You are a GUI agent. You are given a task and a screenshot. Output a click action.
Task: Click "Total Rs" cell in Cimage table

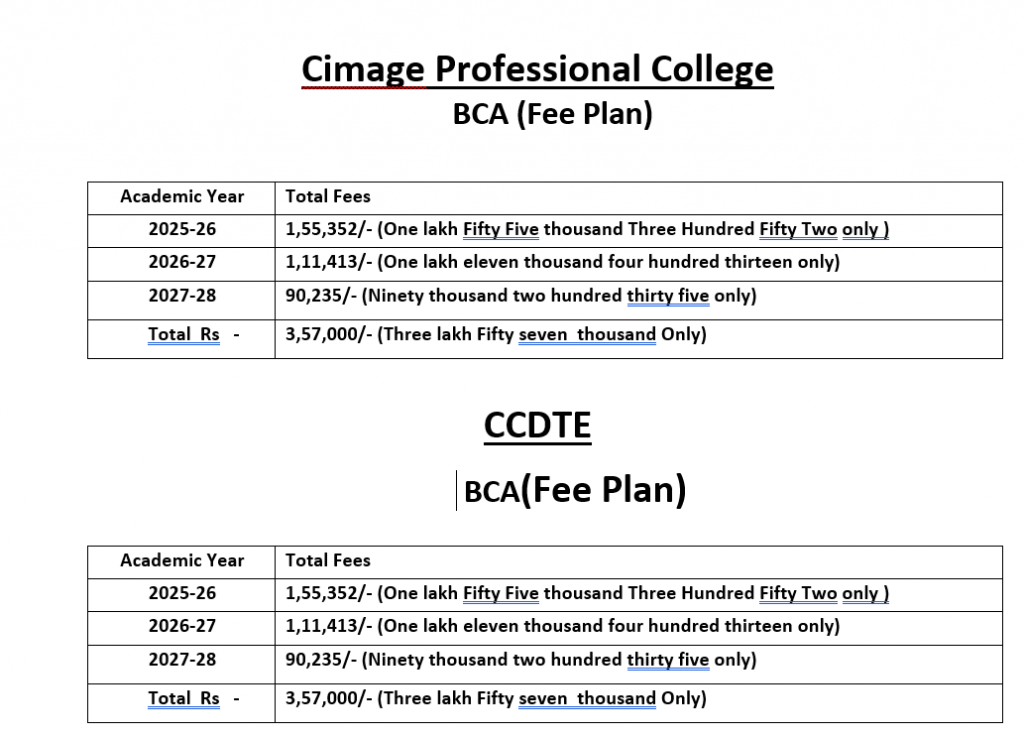pyautogui.click(x=184, y=334)
